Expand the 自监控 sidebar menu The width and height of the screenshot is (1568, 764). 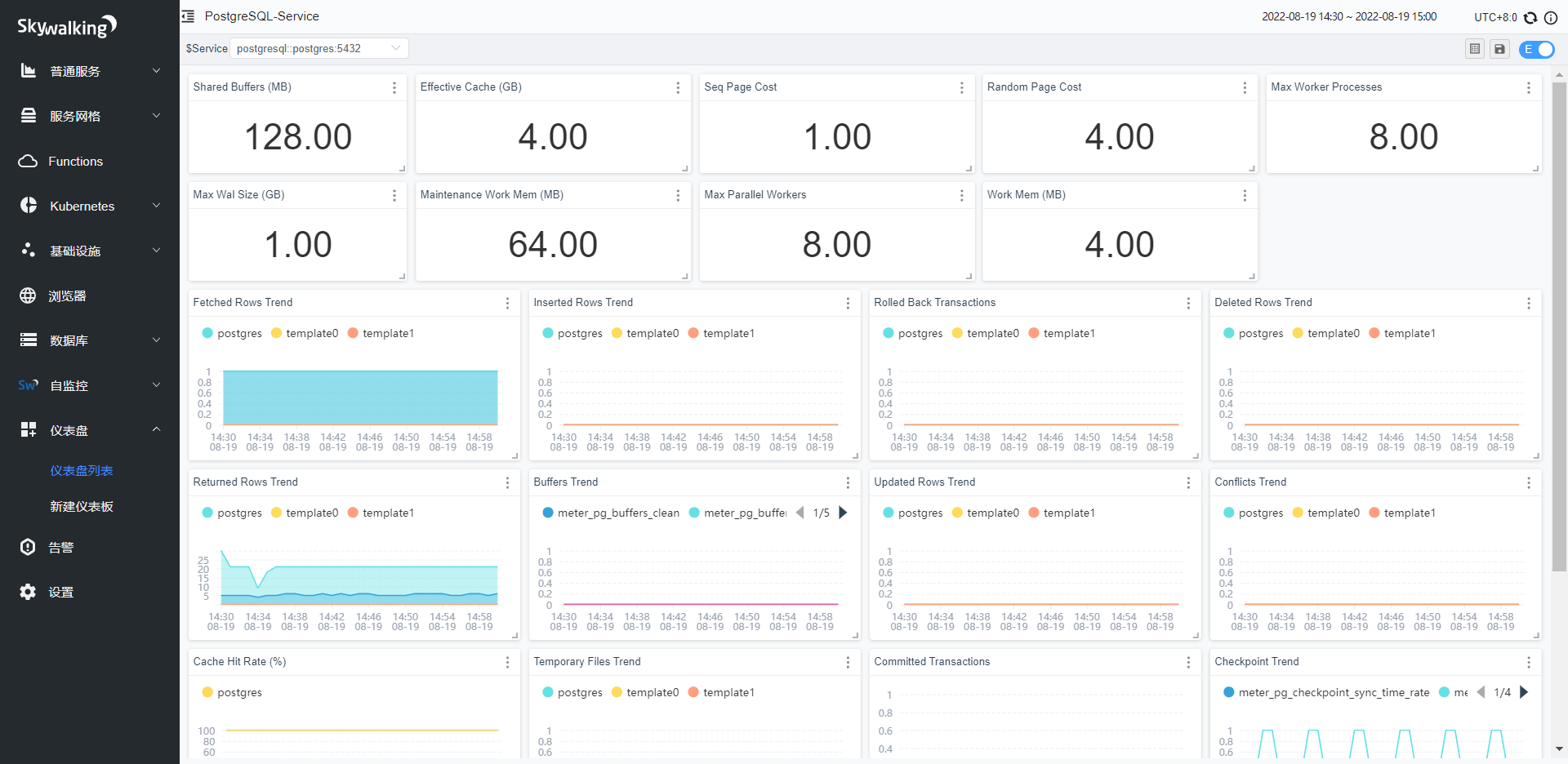(x=90, y=385)
